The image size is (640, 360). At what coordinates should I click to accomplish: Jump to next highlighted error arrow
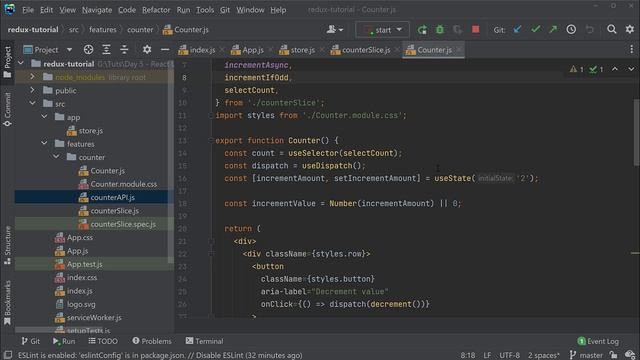pyautogui.click(x=631, y=69)
